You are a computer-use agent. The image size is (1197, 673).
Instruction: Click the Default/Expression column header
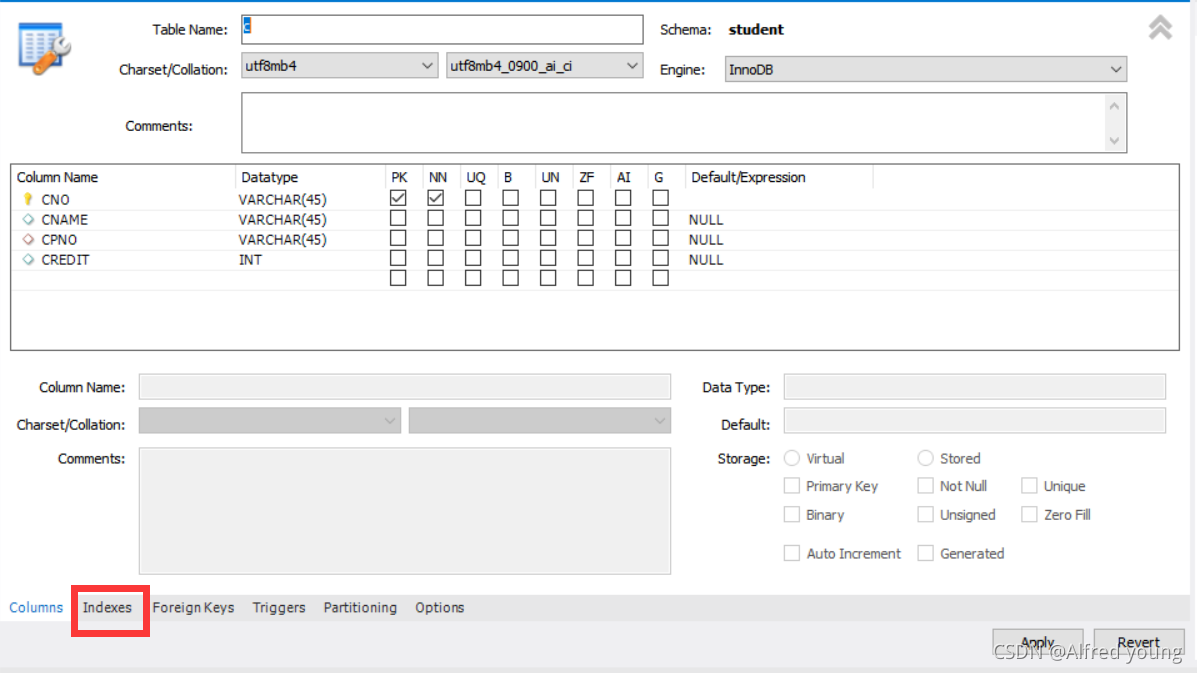[748, 177]
